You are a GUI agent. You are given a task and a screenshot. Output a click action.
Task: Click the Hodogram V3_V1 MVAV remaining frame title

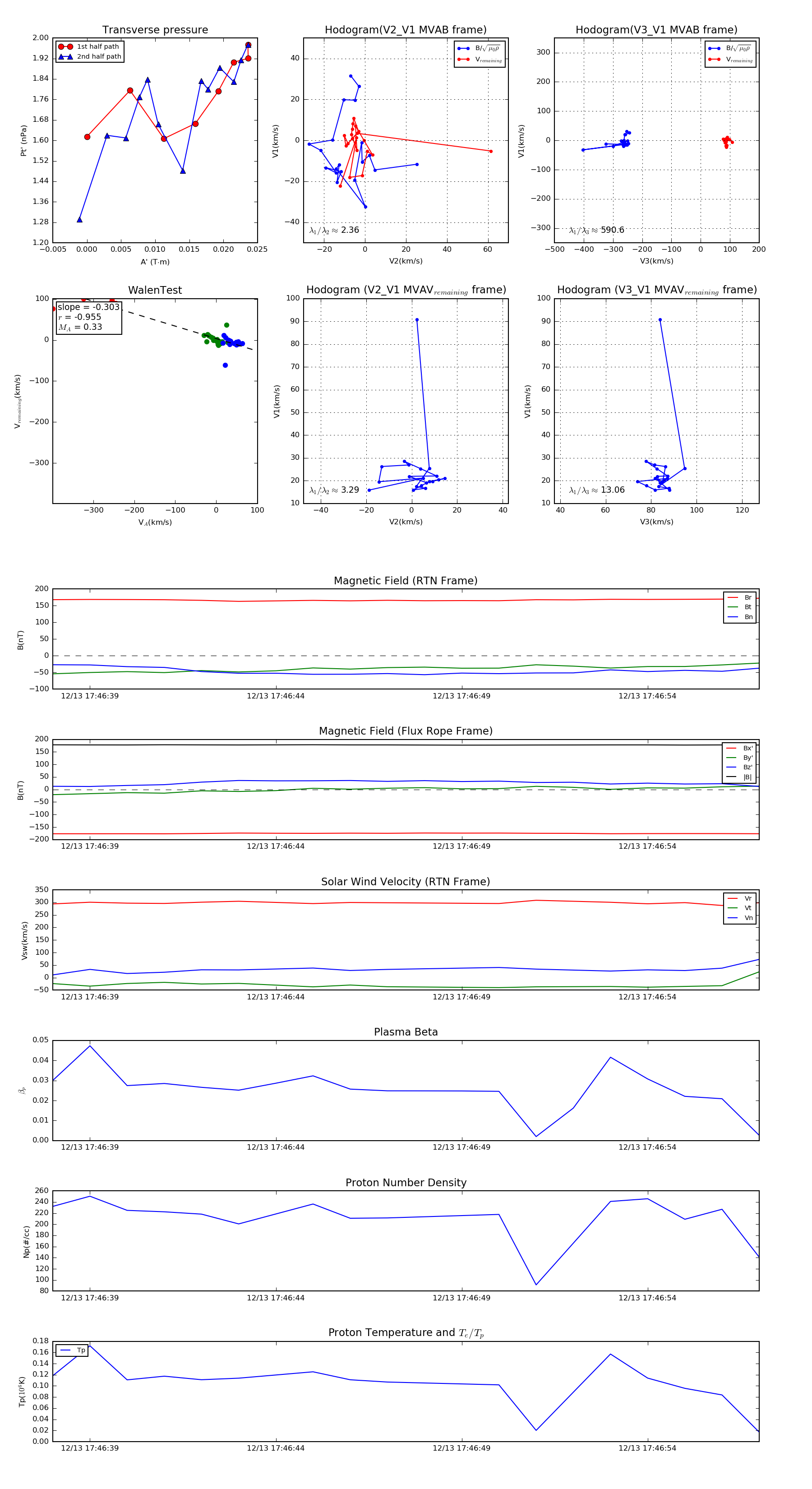(656, 290)
